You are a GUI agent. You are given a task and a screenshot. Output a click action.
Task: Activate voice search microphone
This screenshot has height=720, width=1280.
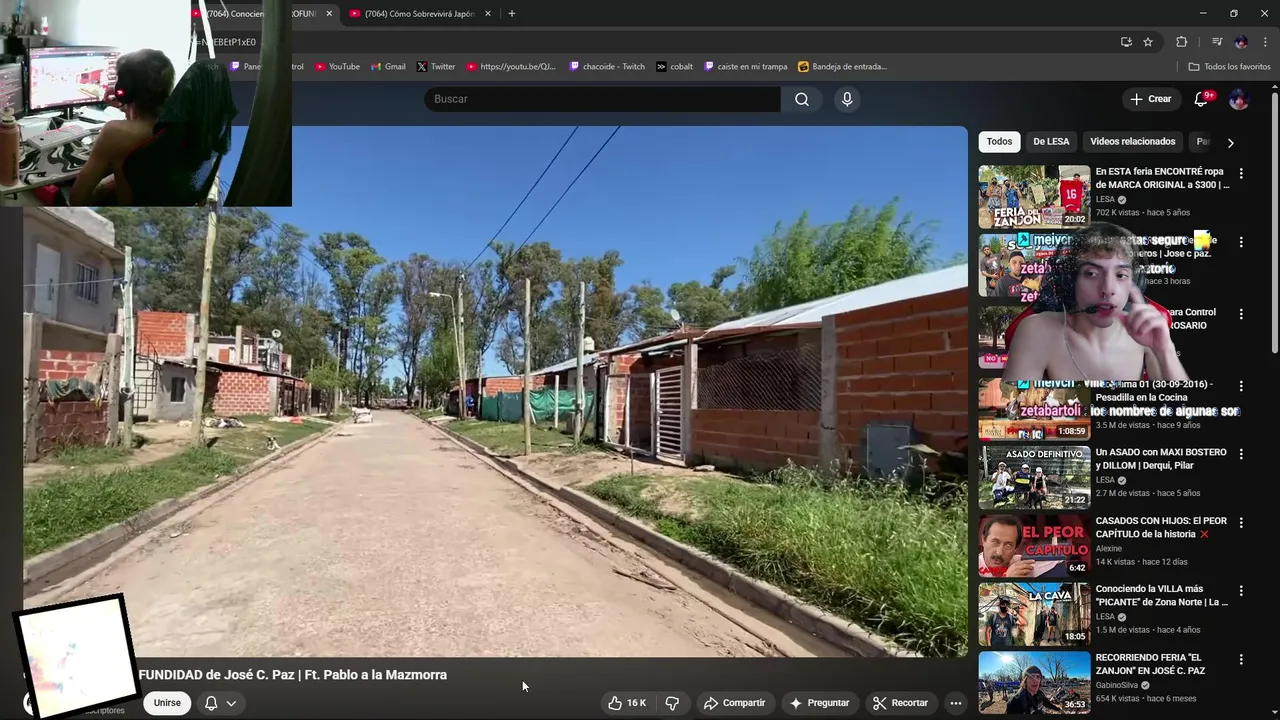[847, 99]
